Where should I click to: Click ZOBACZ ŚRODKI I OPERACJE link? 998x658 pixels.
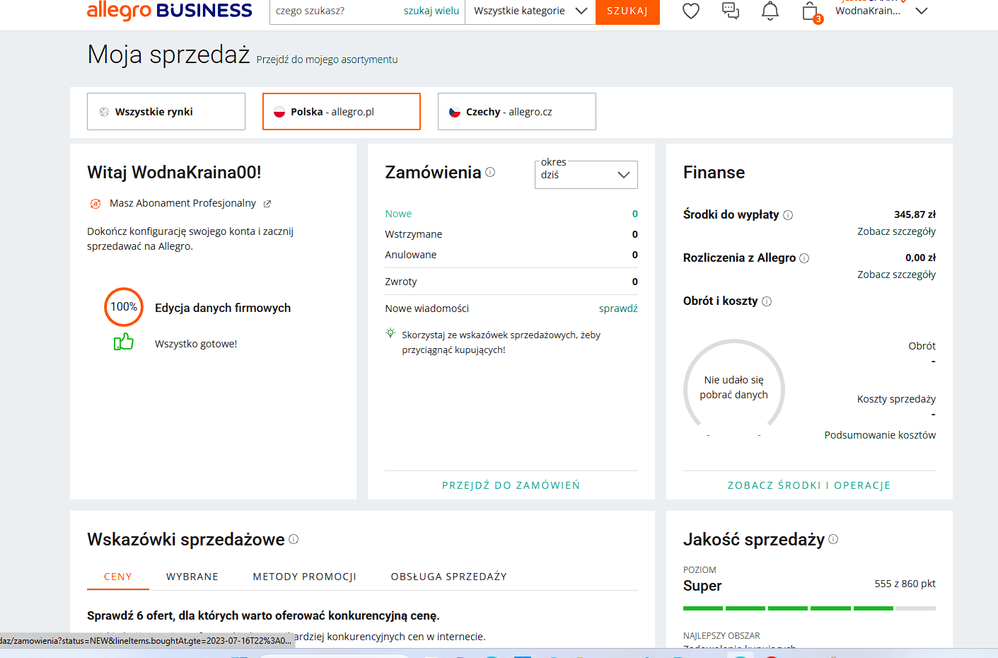809,485
